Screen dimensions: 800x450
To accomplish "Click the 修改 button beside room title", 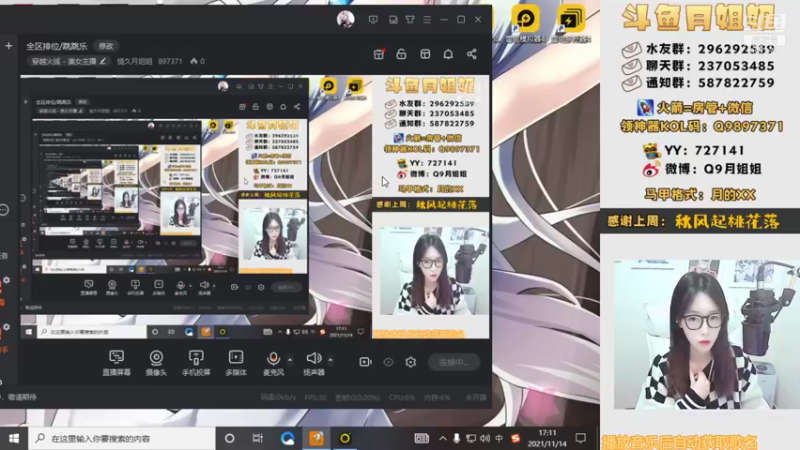I will (x=106, y=46).
